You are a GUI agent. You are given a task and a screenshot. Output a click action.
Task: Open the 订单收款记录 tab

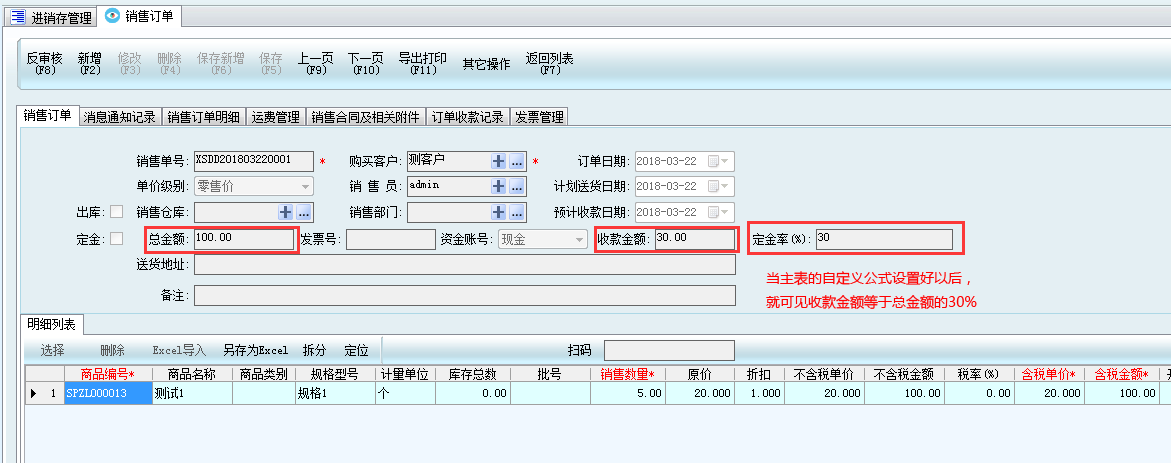pyautogui.click(x=467, y=117)
